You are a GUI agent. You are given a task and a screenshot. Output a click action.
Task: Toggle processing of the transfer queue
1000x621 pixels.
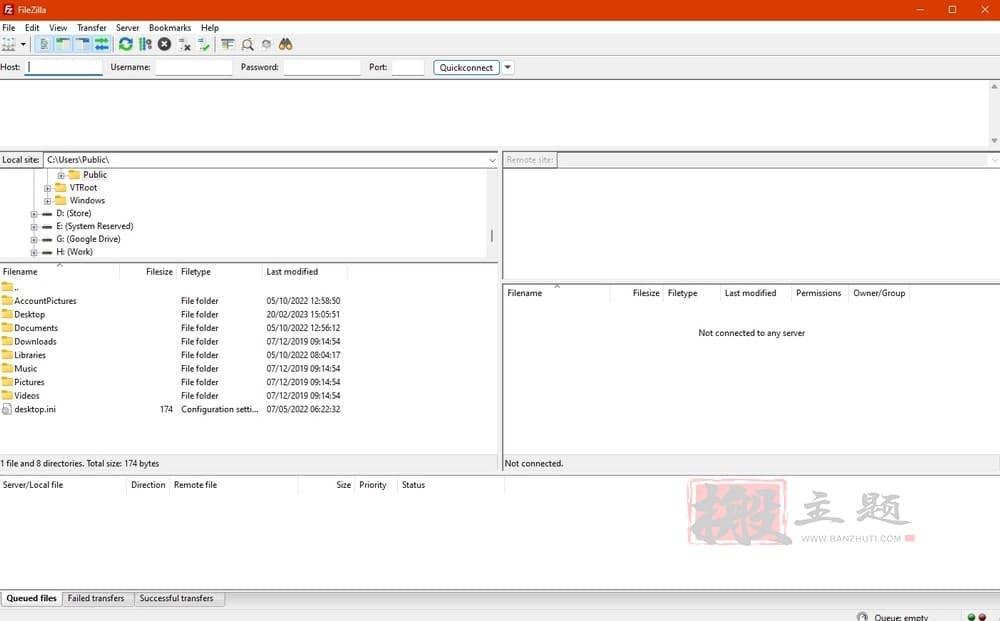coord(145,44)
